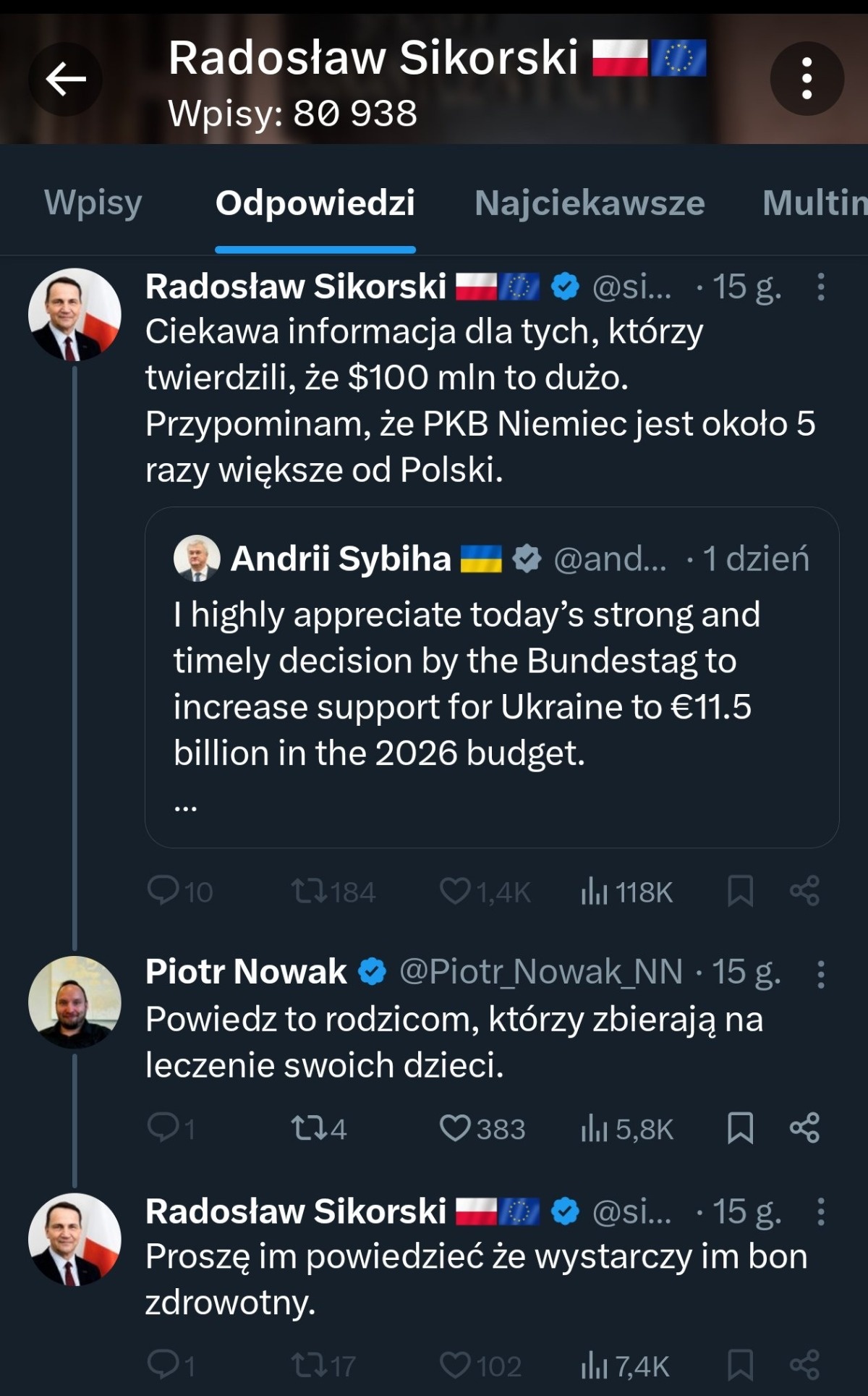Open the Najciekawsze tab
The width and height of the screenshot is (868, 1396).
590,203
